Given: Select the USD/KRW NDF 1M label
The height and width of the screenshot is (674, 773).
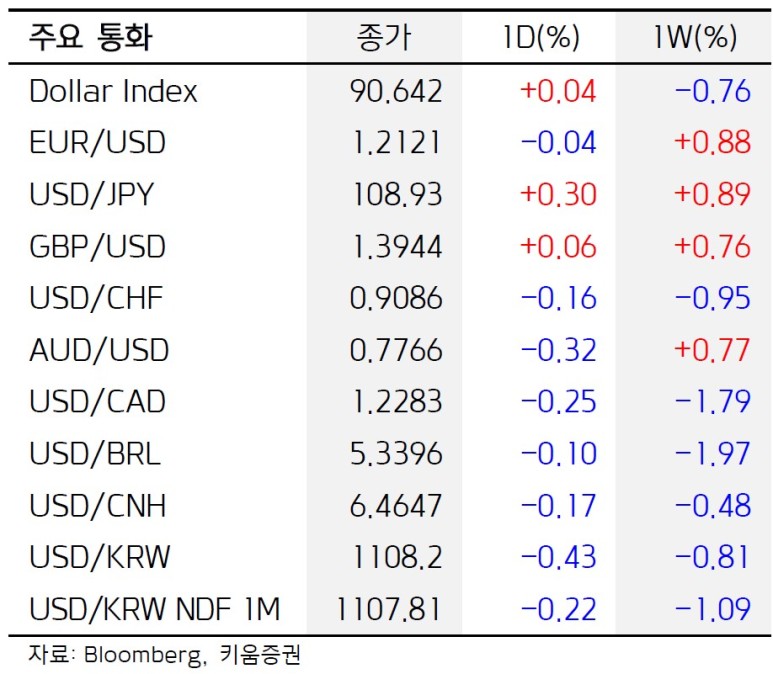Looking at the screenshot, I should (155, 609).
